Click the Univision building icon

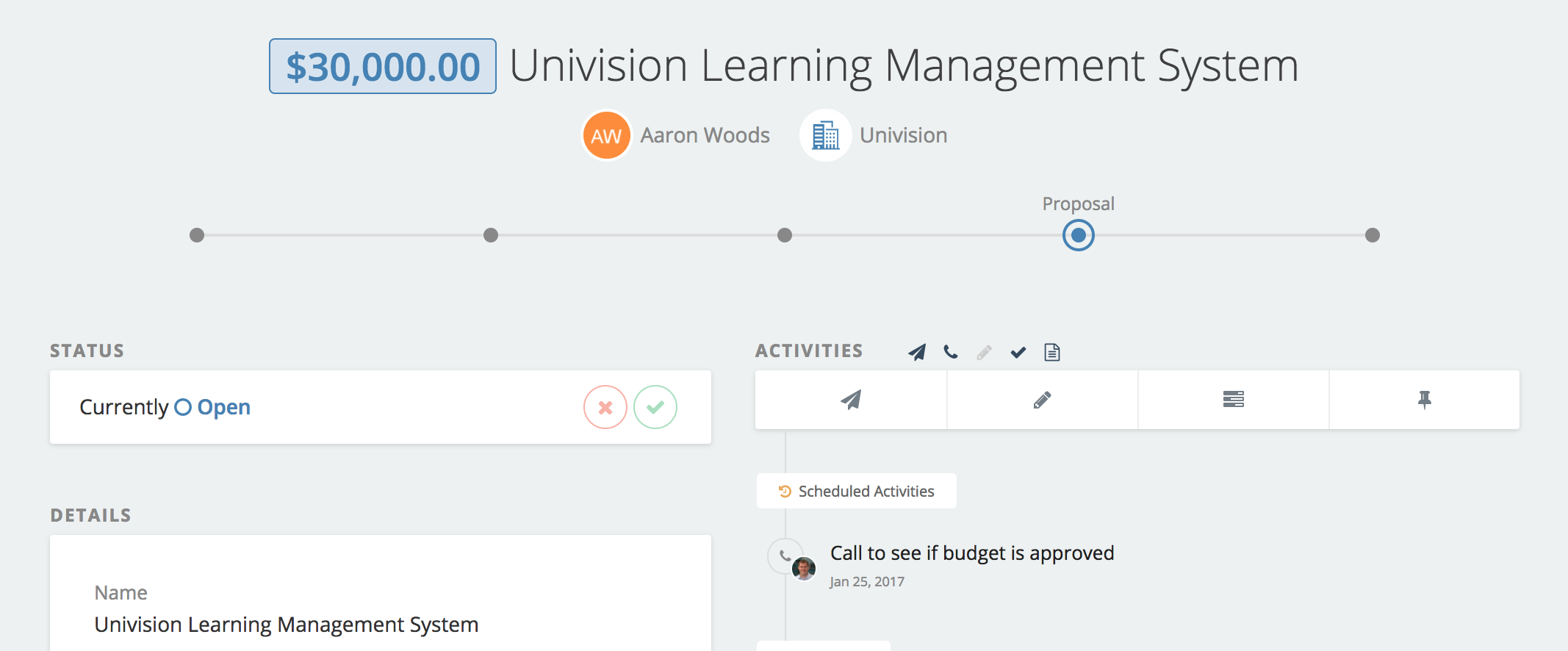[826, 135]
